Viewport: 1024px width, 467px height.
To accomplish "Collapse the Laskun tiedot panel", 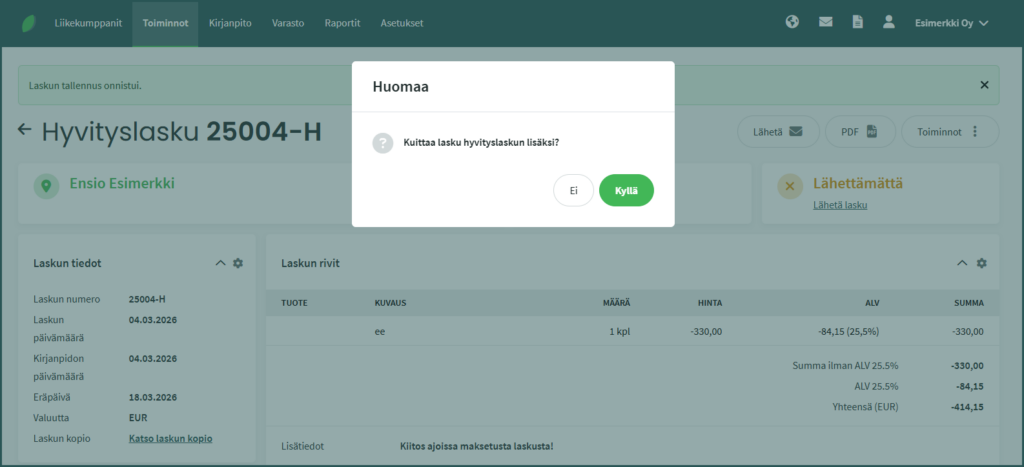I will tap(220, 263).
